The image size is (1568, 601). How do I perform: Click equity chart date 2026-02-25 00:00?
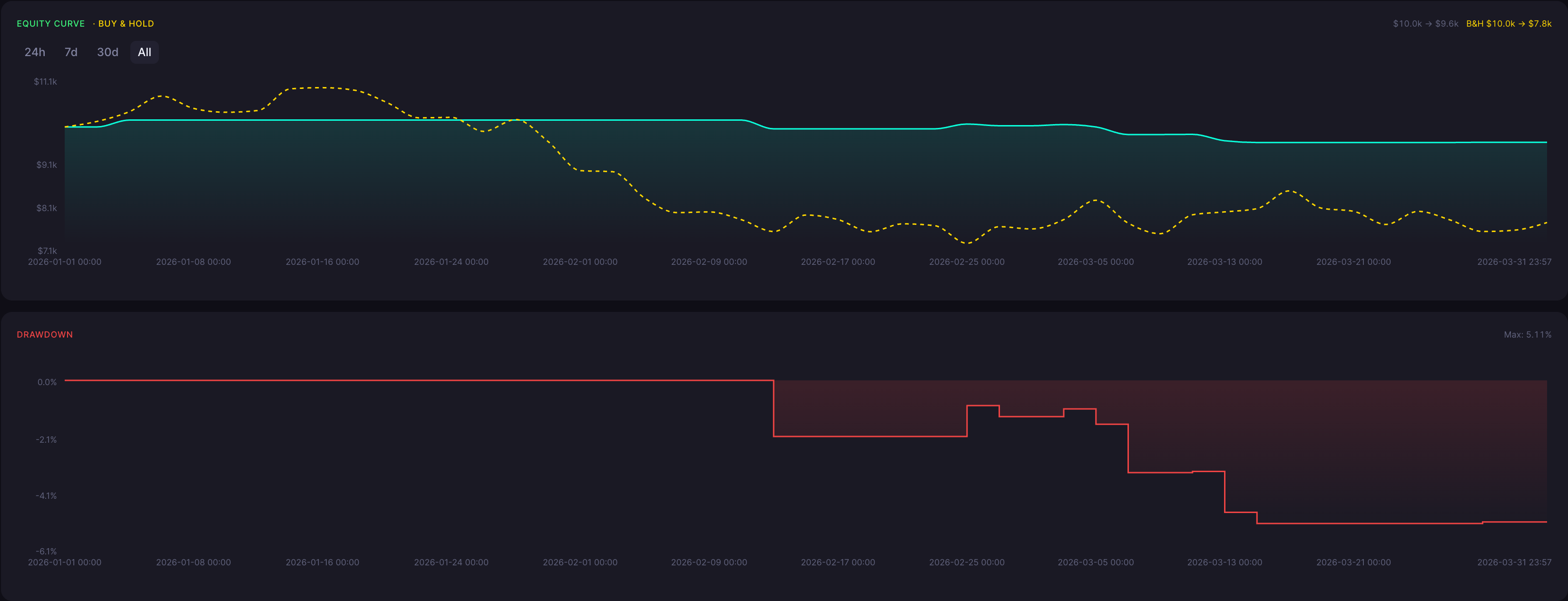click(967, 262)
